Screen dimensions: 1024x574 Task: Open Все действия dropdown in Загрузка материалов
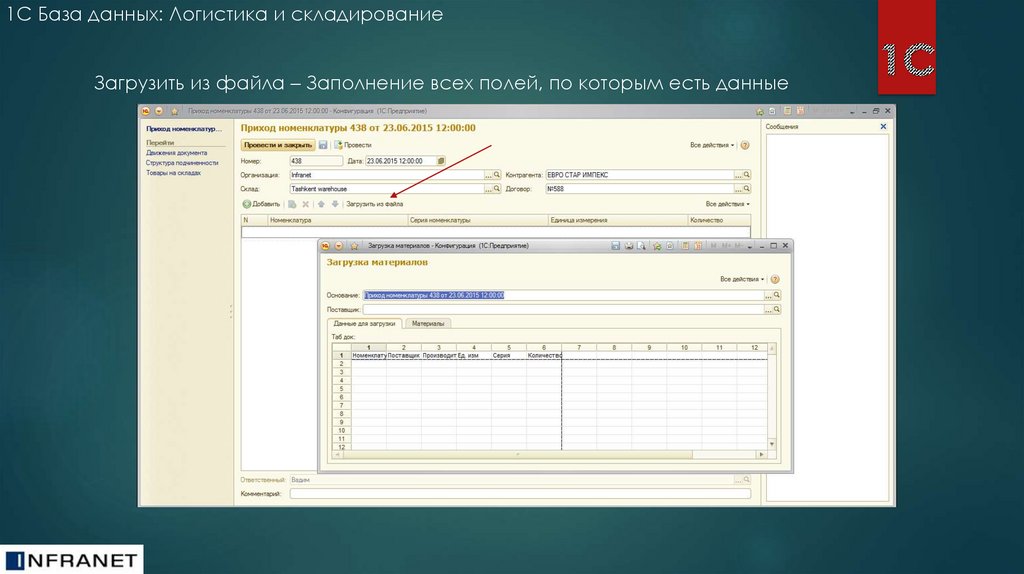(741, 279)
